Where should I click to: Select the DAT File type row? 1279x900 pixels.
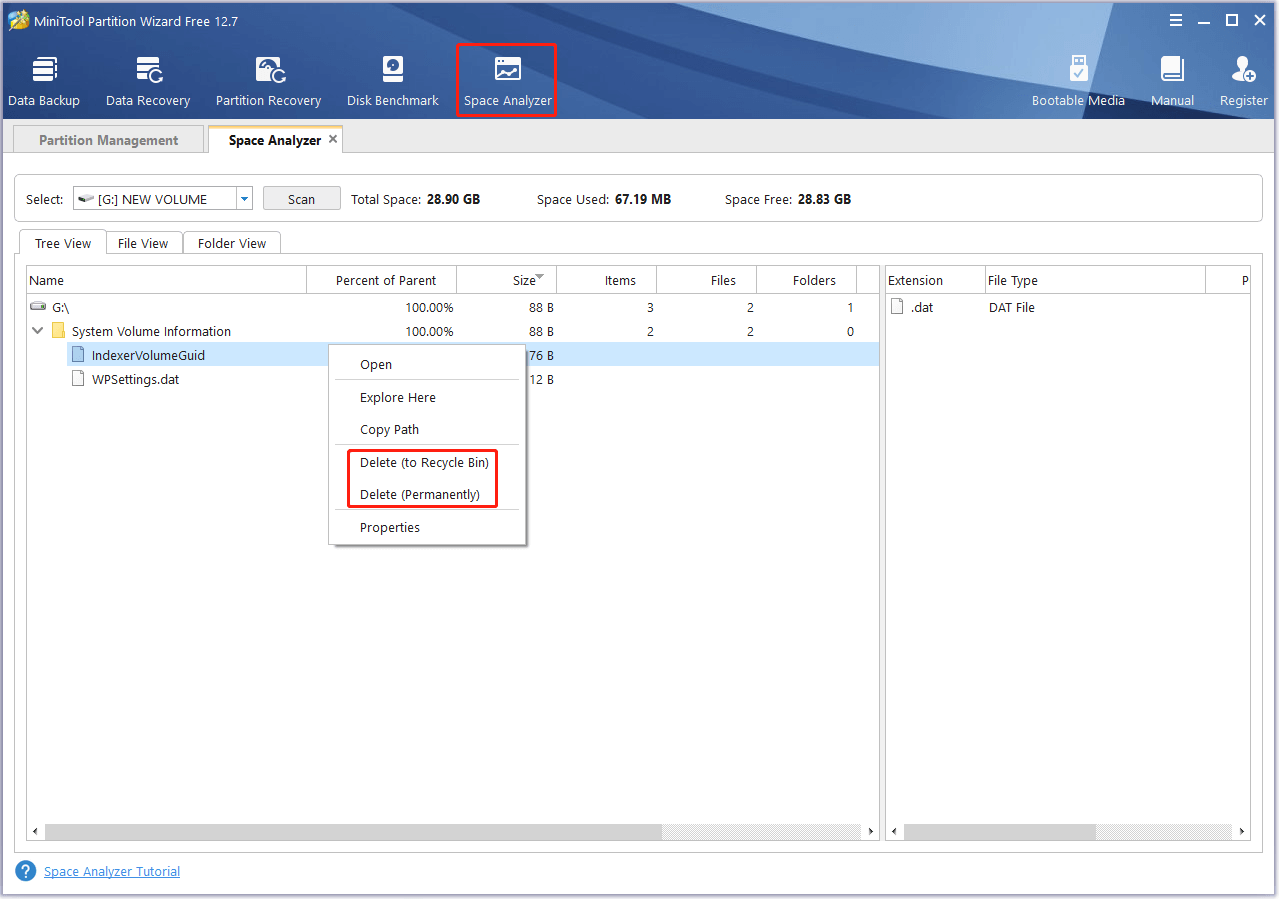(x=1067, y=307)
